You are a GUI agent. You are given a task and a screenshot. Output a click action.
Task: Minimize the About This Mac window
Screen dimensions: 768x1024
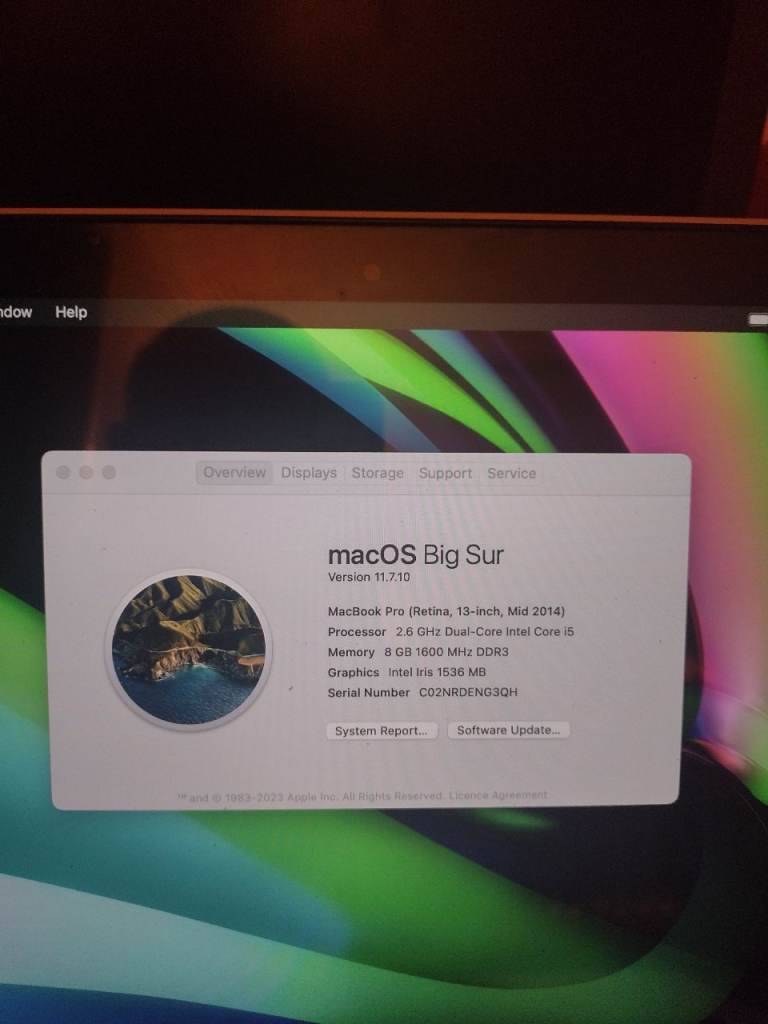tap(86, 472)
